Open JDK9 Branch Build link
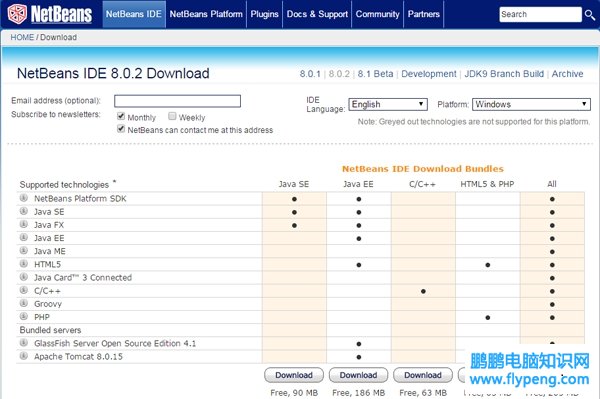The image size is (600, 399). (504, 74)
